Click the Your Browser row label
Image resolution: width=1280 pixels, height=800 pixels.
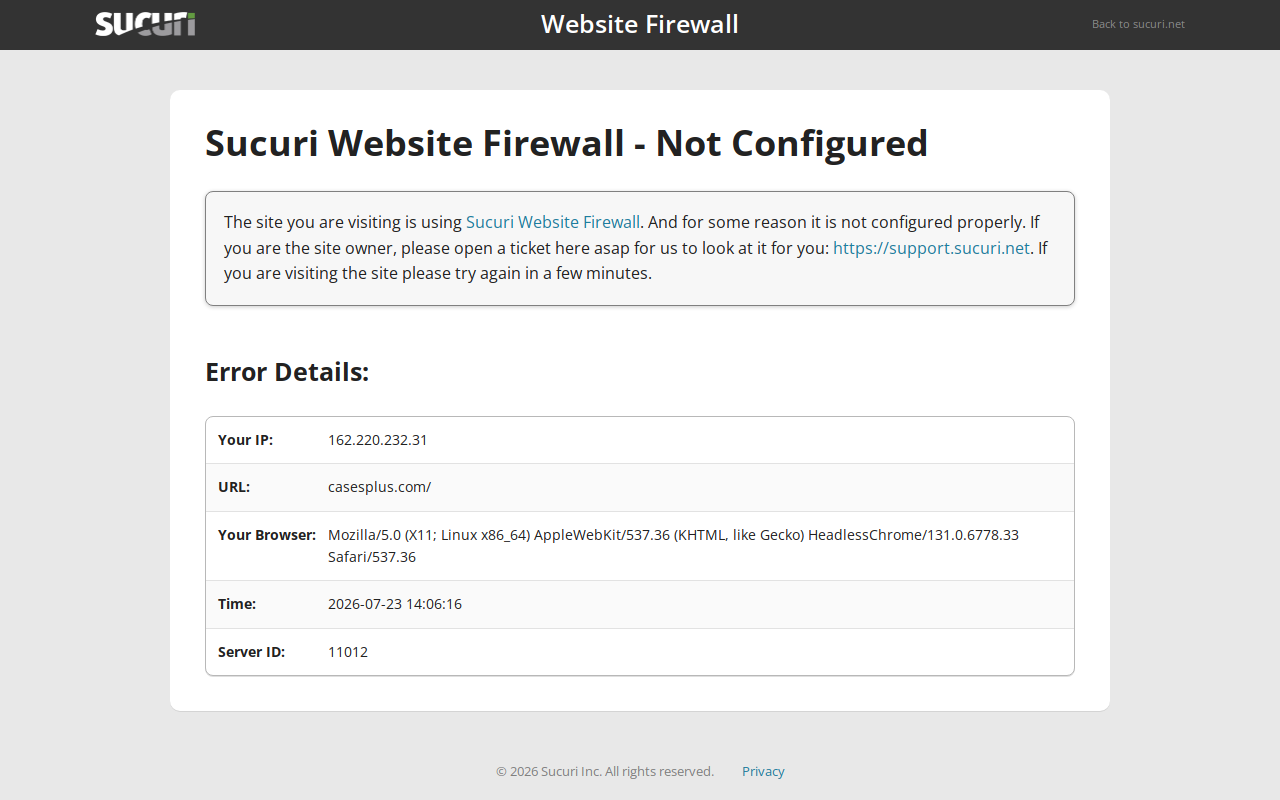point(267,535)
